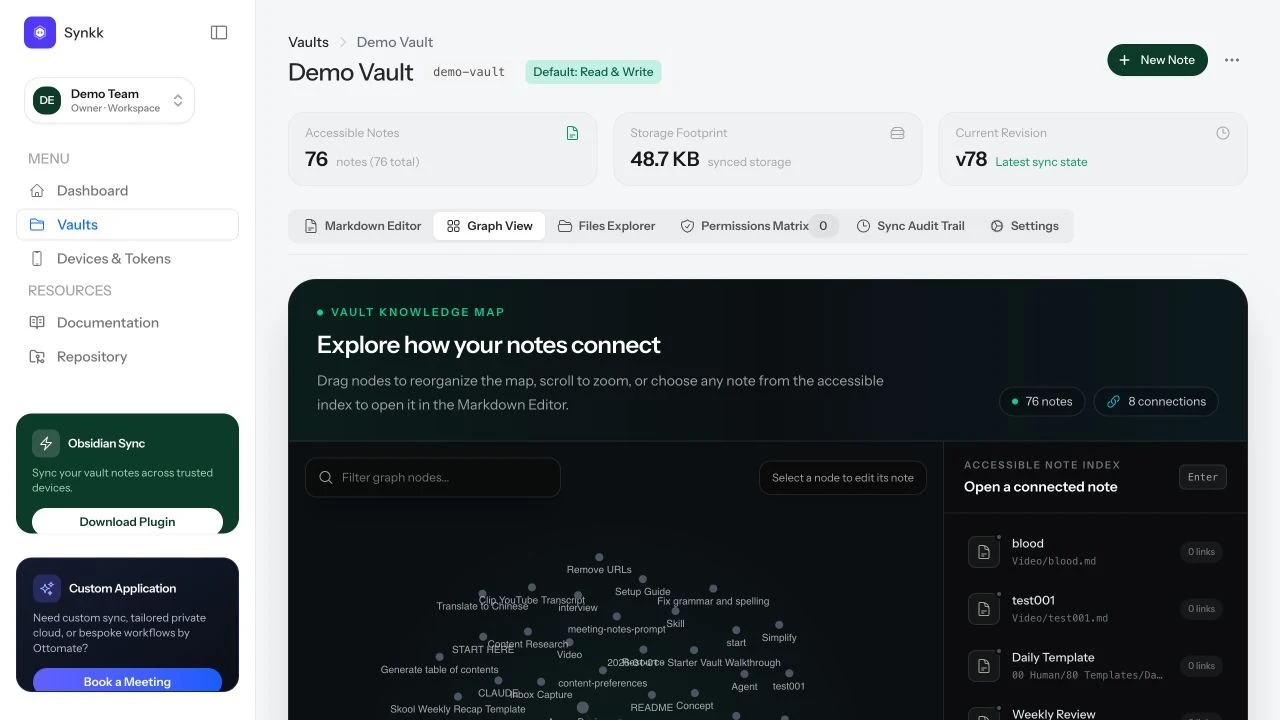Click the Dashboard home icon
Image resolution: width=1280 pixels, height=720 pixels.
[37, 190]
